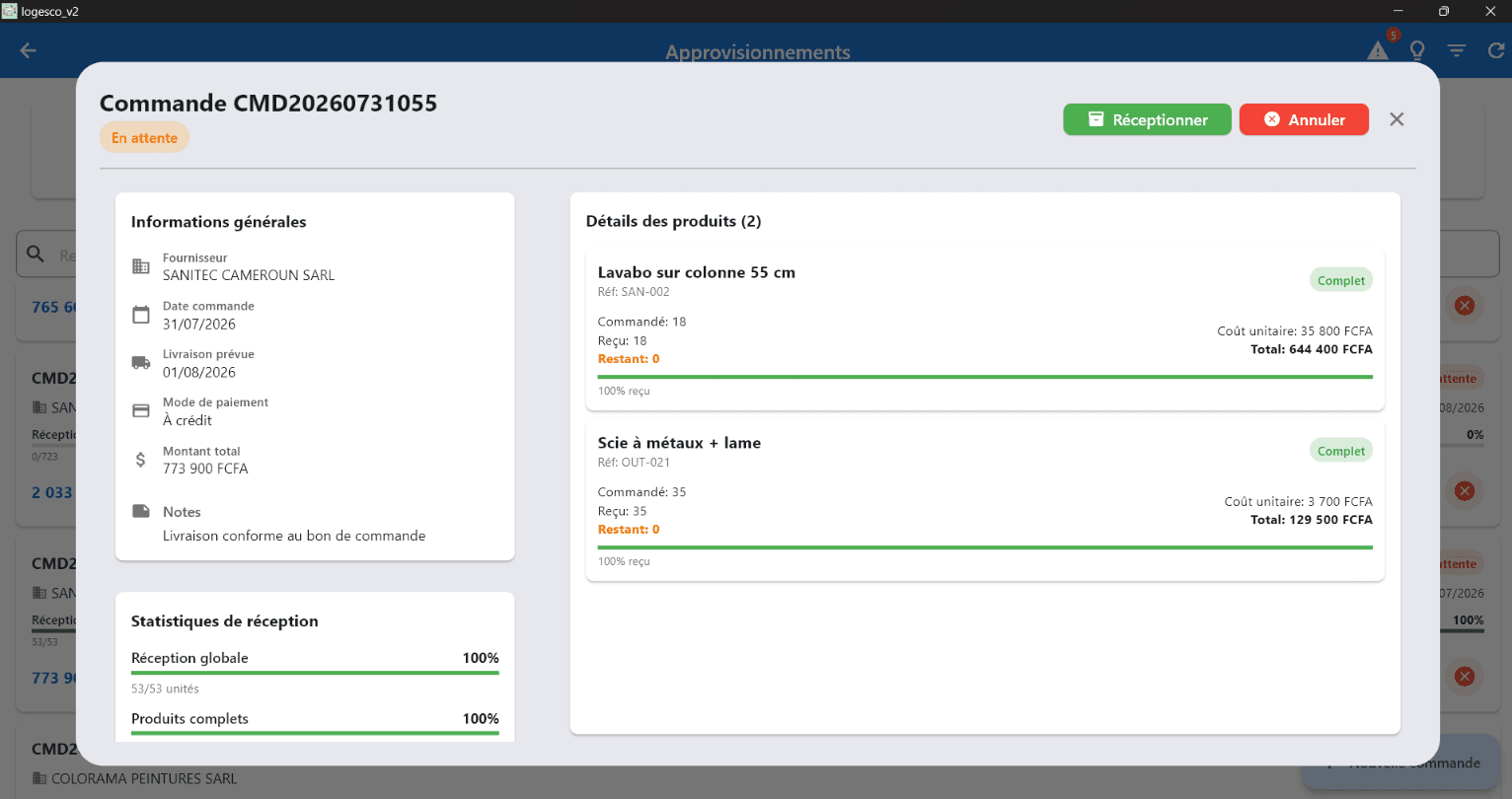Click red cancel icon on the 2 033 row
The height and width of the screenshot is (799, 1512).
point(1465,490)
